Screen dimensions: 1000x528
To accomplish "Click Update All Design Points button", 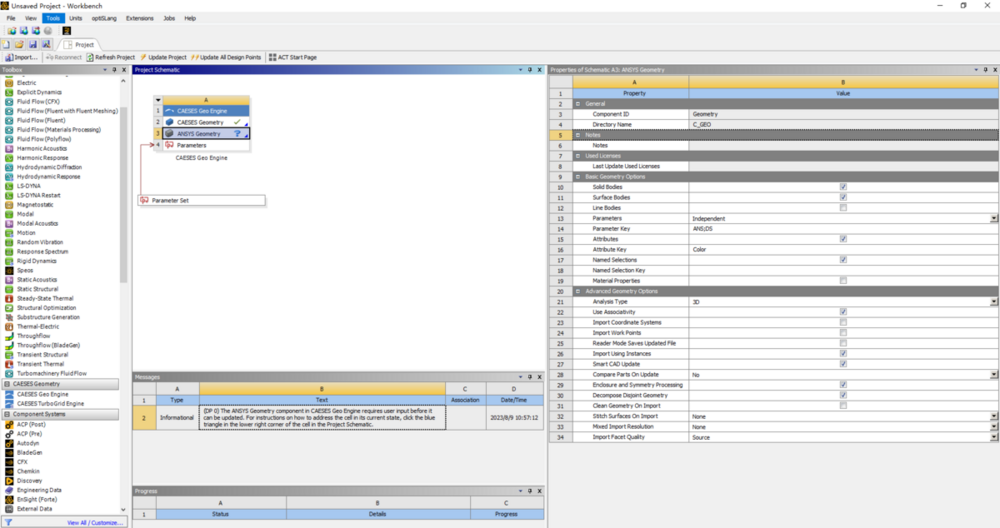I will click(x=226, y=57).
